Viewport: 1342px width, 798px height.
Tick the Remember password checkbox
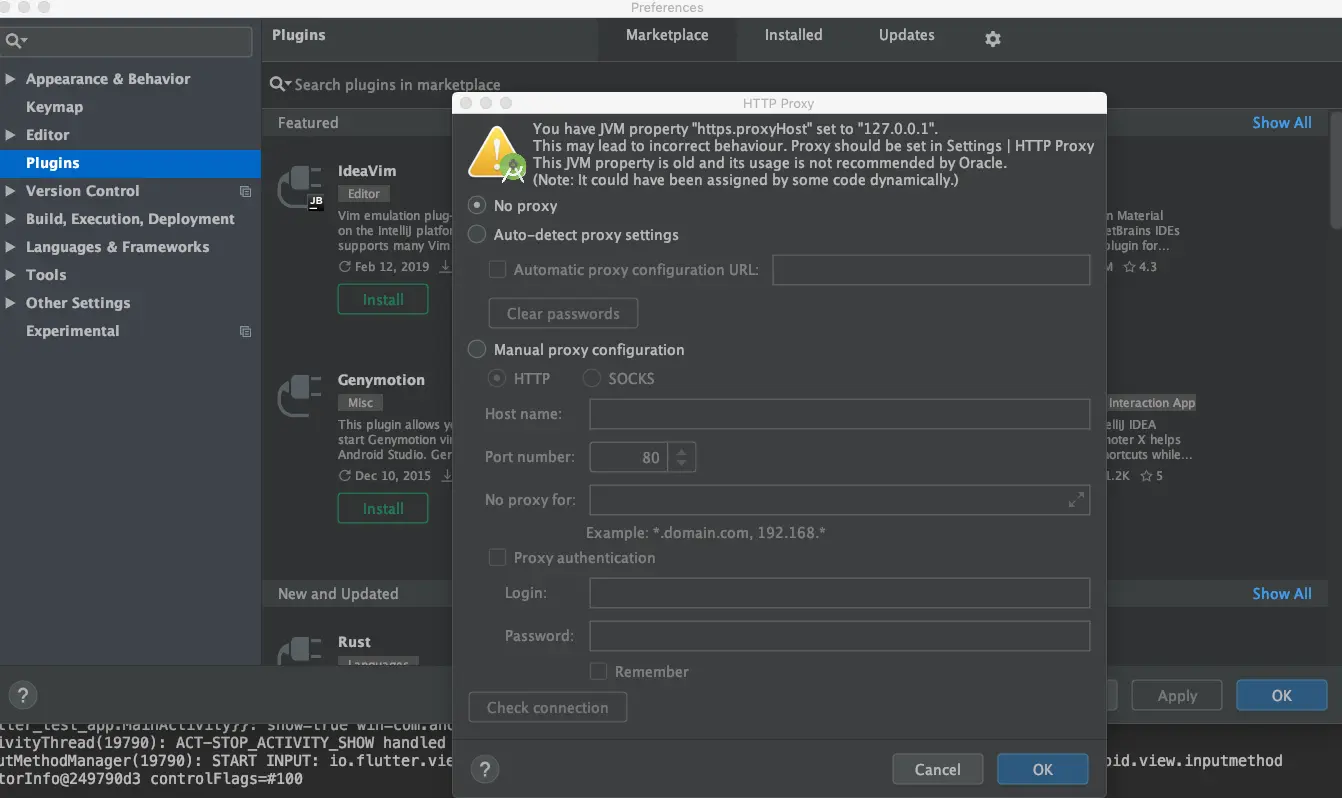598,671
